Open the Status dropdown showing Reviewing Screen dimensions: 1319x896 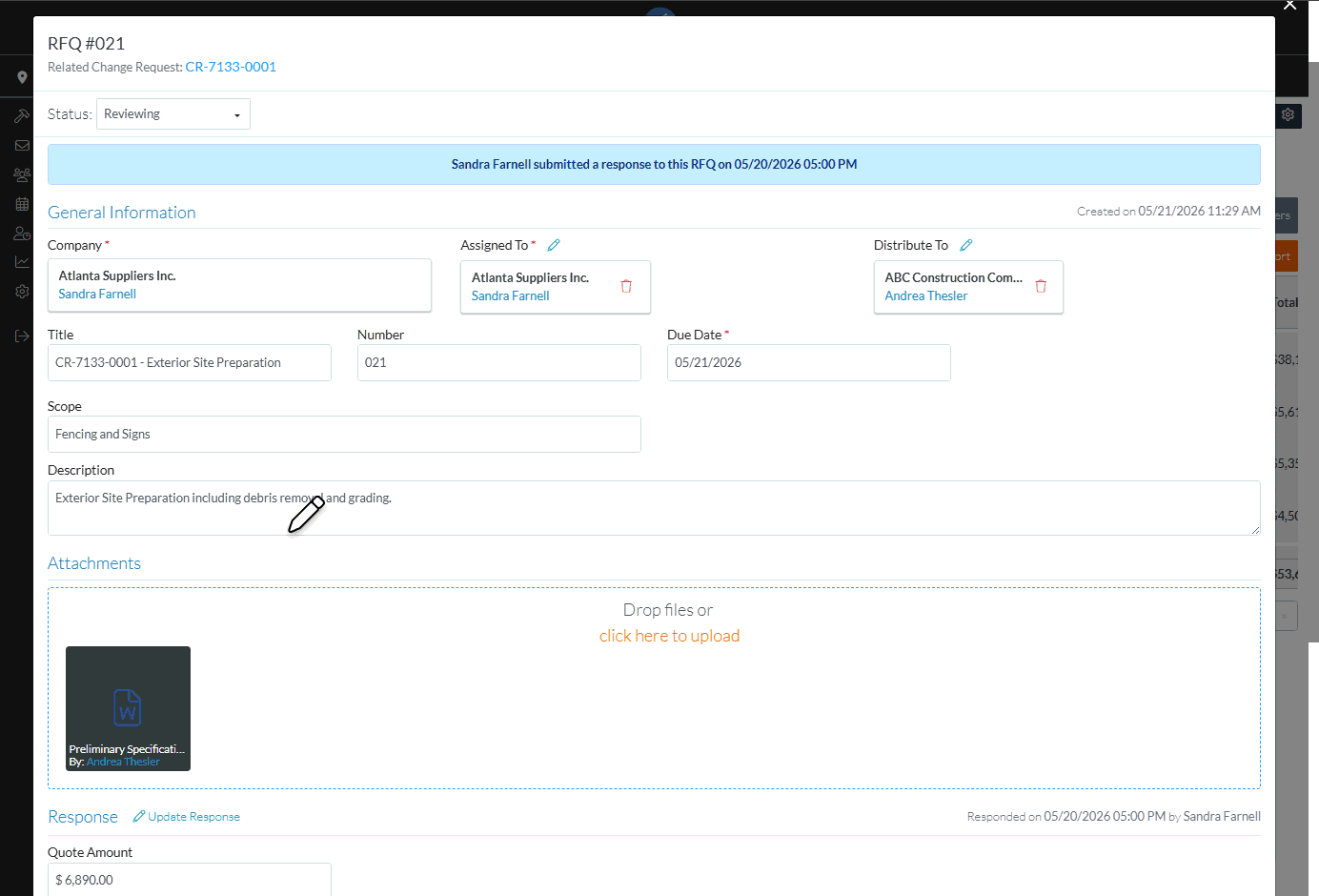point(173,114)
